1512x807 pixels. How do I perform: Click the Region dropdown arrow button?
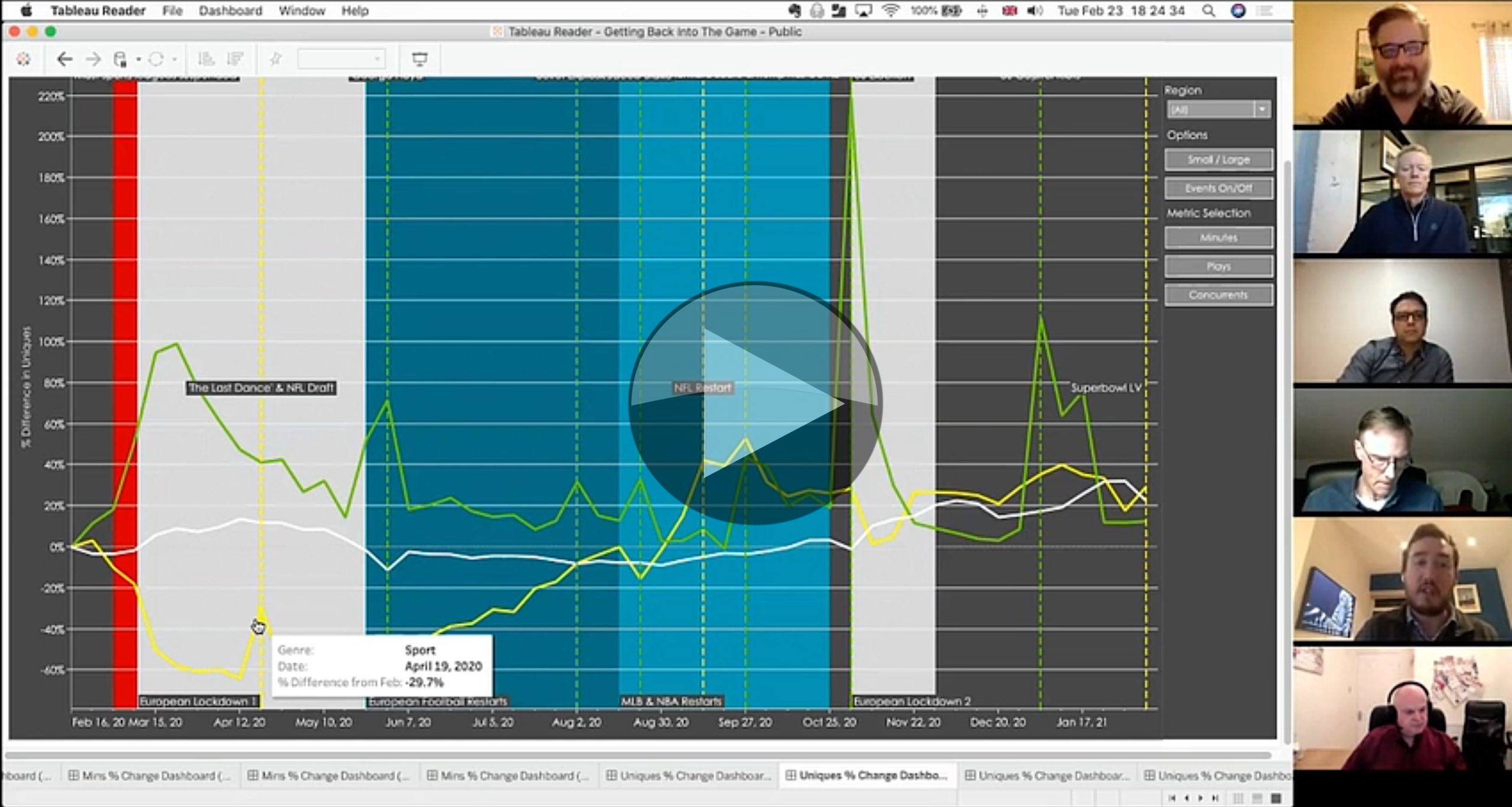click(1262, 109)
